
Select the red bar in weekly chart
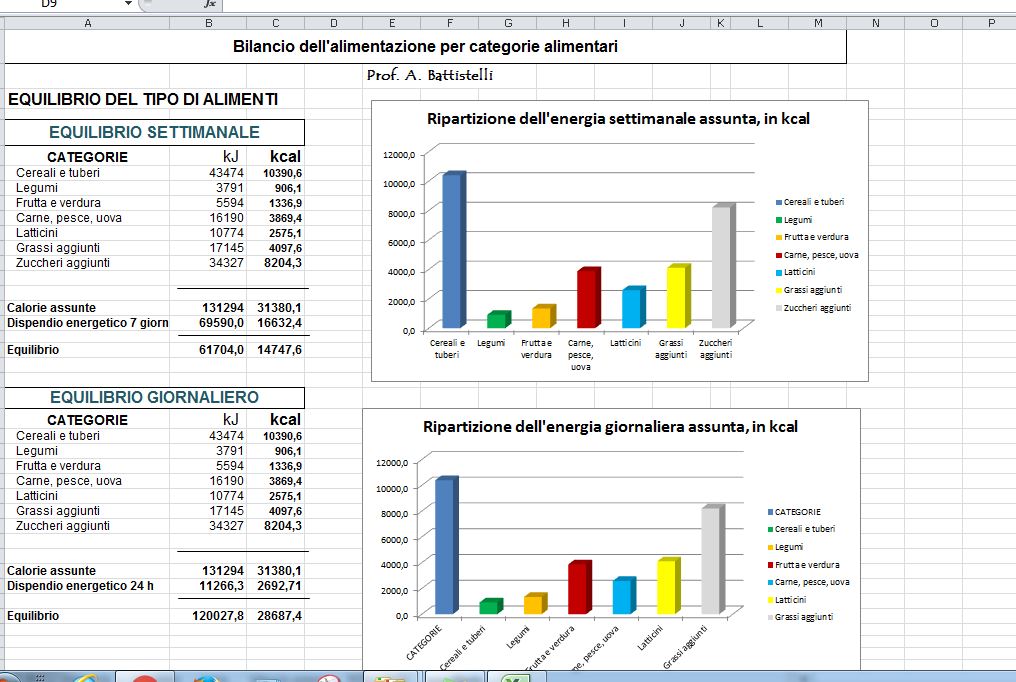588,297
